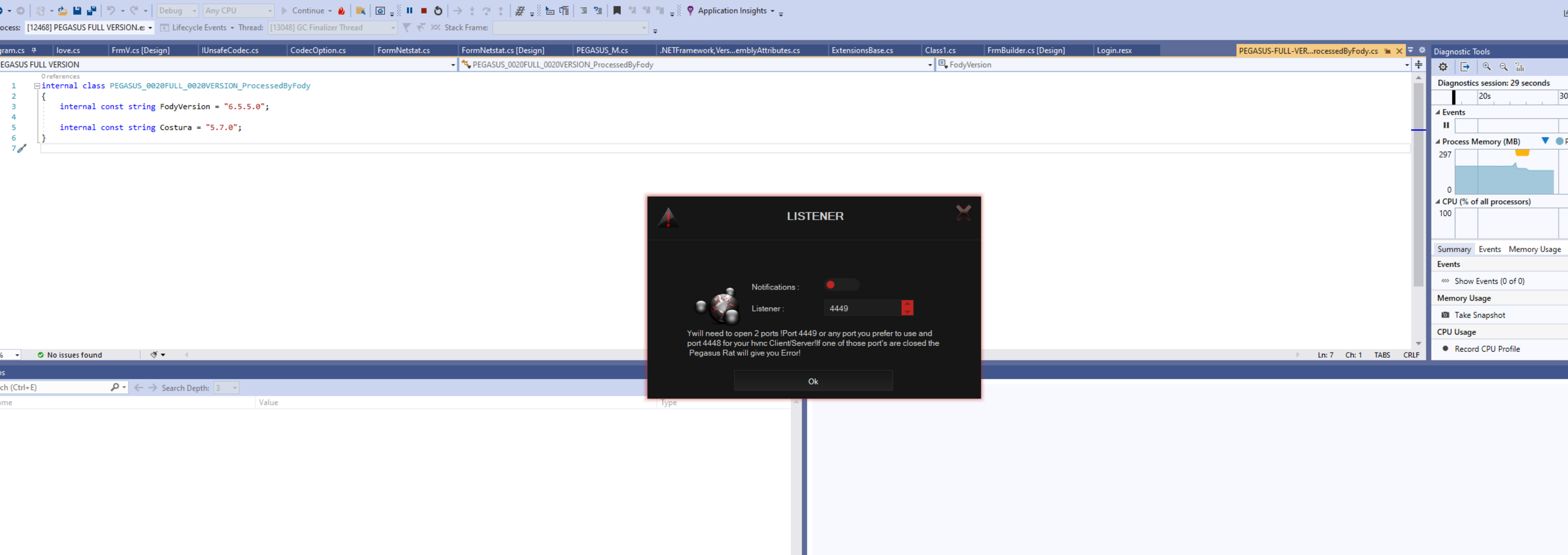
Task: Click the reset view chart icon in Diagnostic Tools
Action: (1520, 67)
